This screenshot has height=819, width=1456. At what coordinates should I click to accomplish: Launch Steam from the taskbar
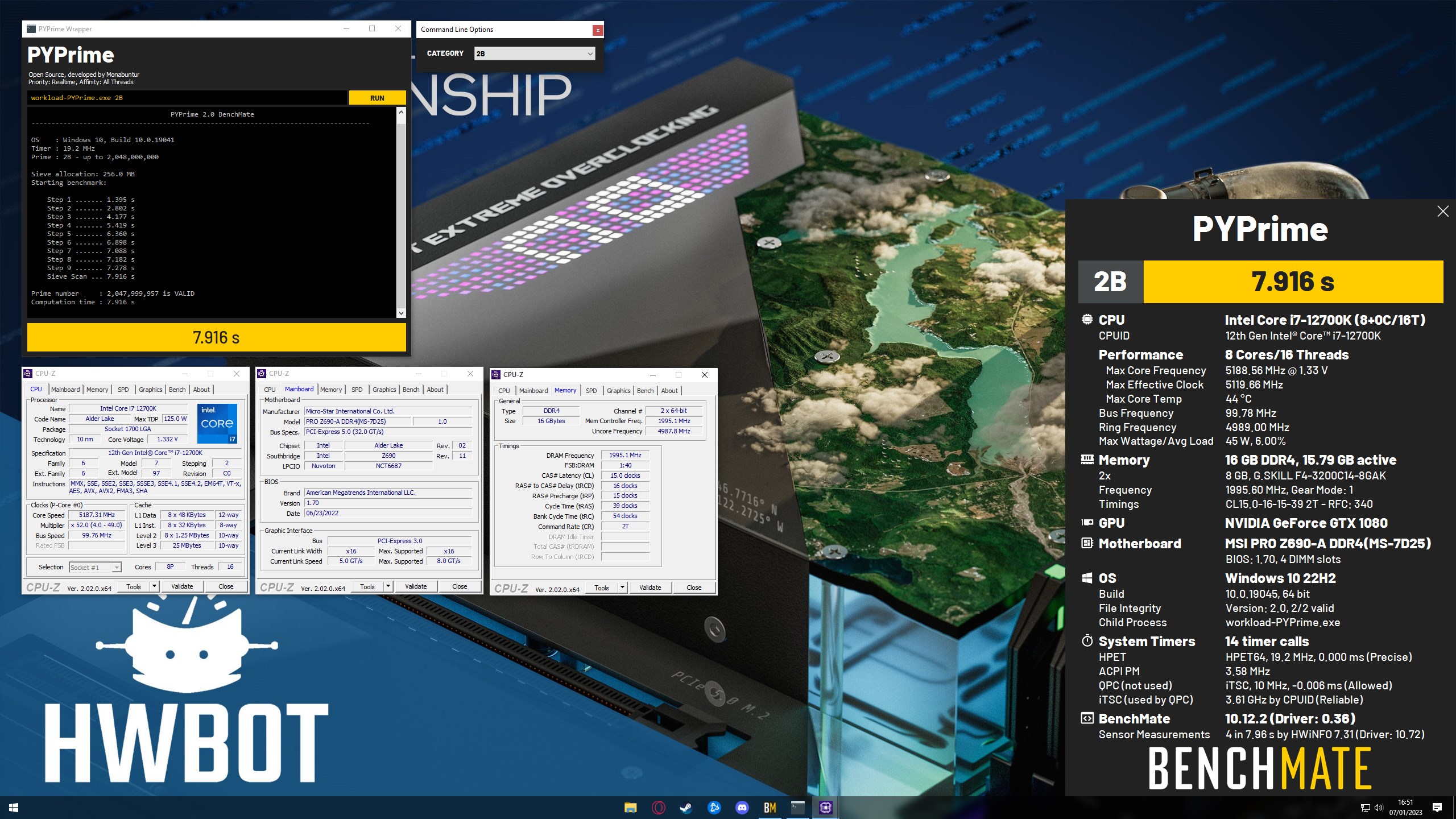[686, 808]
